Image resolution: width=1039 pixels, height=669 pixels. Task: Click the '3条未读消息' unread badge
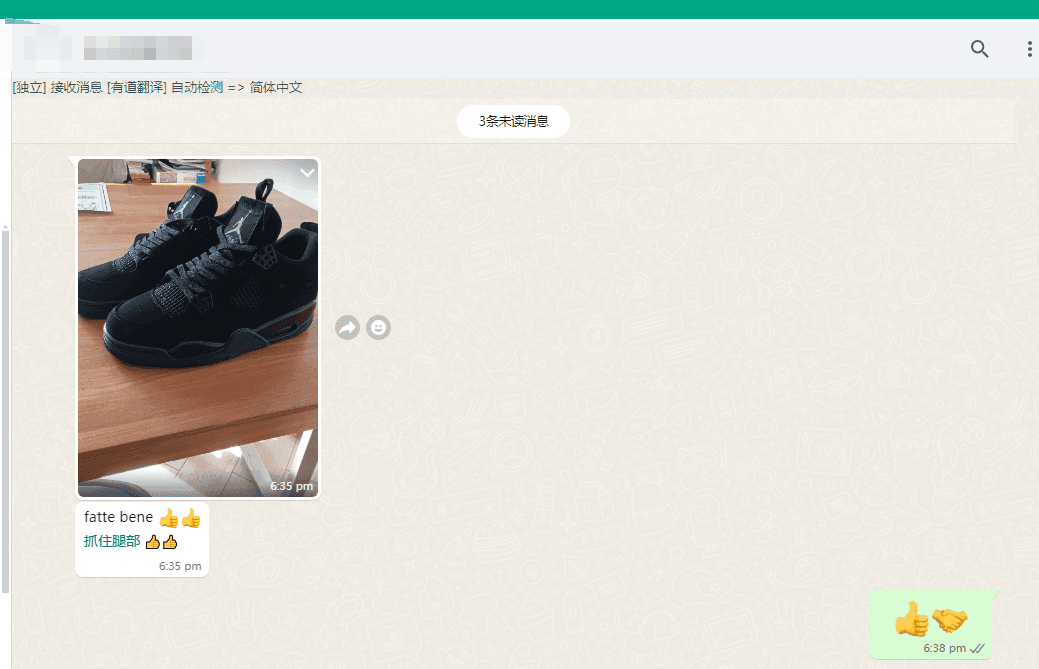tap(513, 121)
